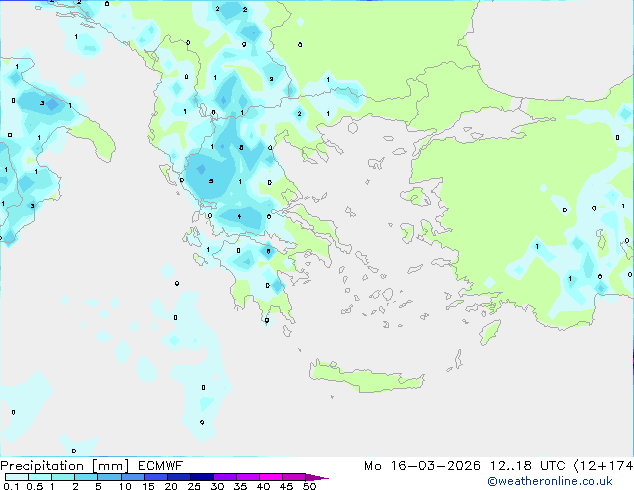Viewport: 634px width, 490px height.
Task: Pick the 20–25 mm legend swatch
Action: pos(178,477)
